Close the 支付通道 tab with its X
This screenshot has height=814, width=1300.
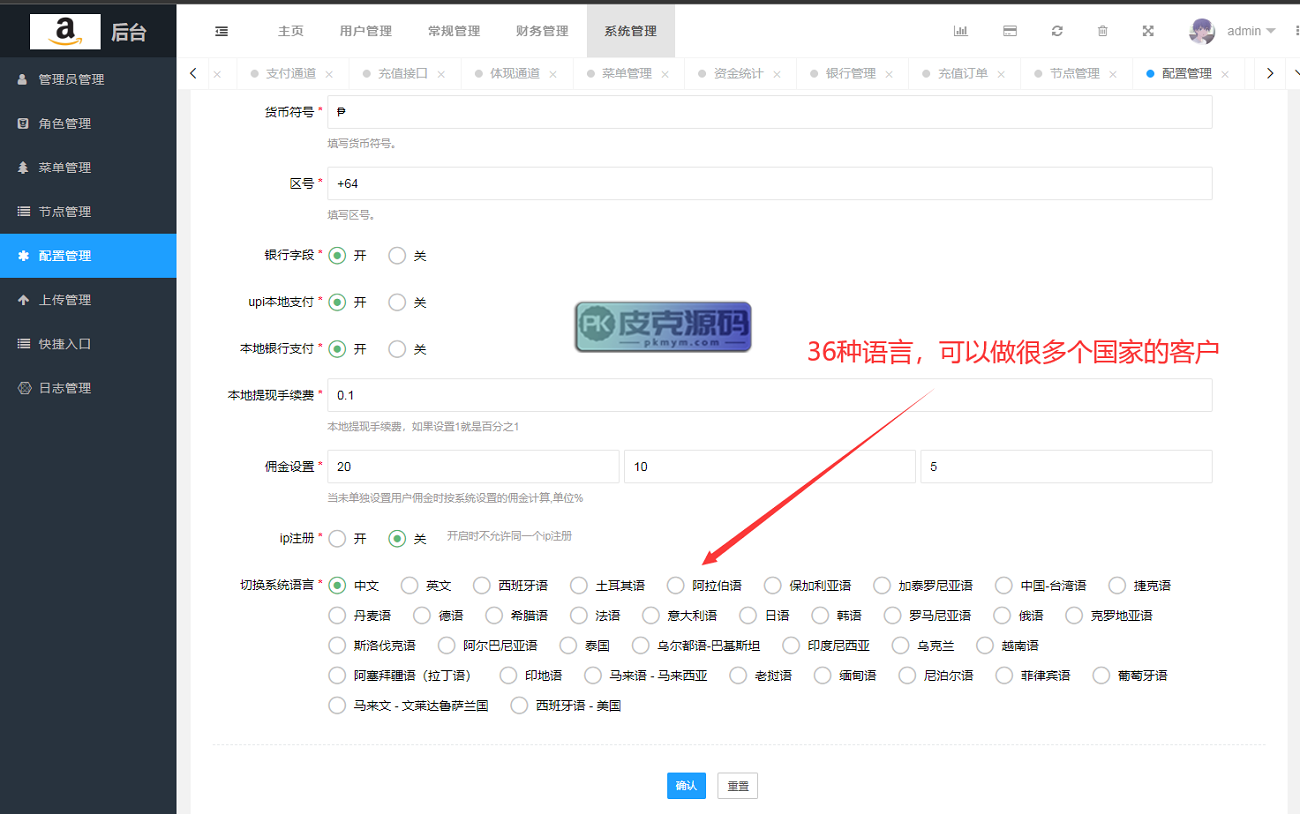coord(329,74)
